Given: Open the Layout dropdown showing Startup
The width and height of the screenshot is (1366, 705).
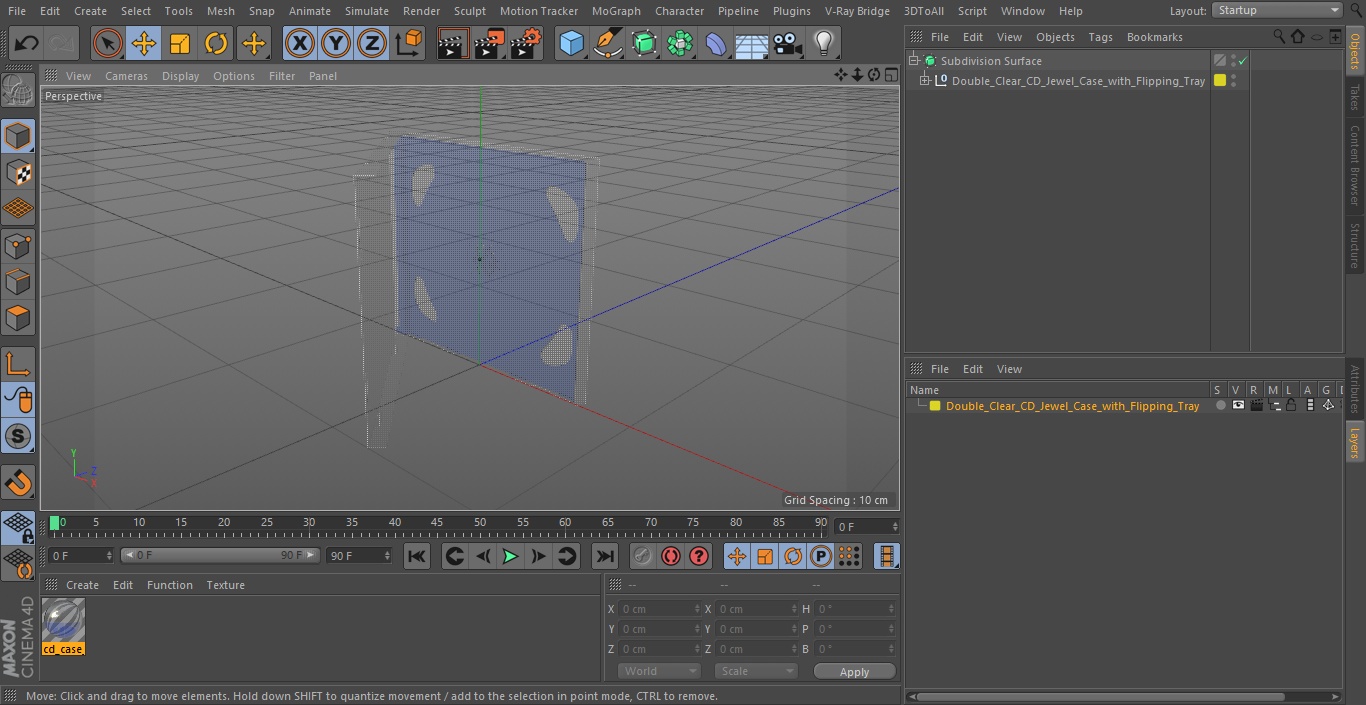Looking at the screenshot, I should 1277,10.
